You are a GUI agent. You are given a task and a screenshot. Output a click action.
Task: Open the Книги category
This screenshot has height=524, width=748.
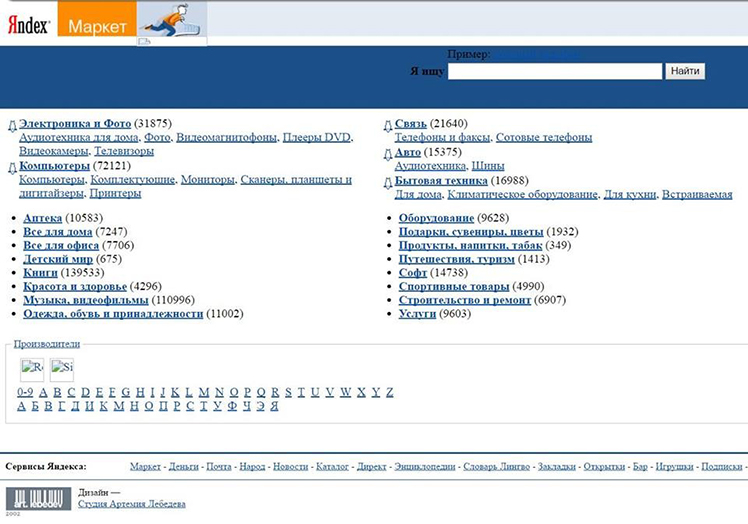pos(41,273)
